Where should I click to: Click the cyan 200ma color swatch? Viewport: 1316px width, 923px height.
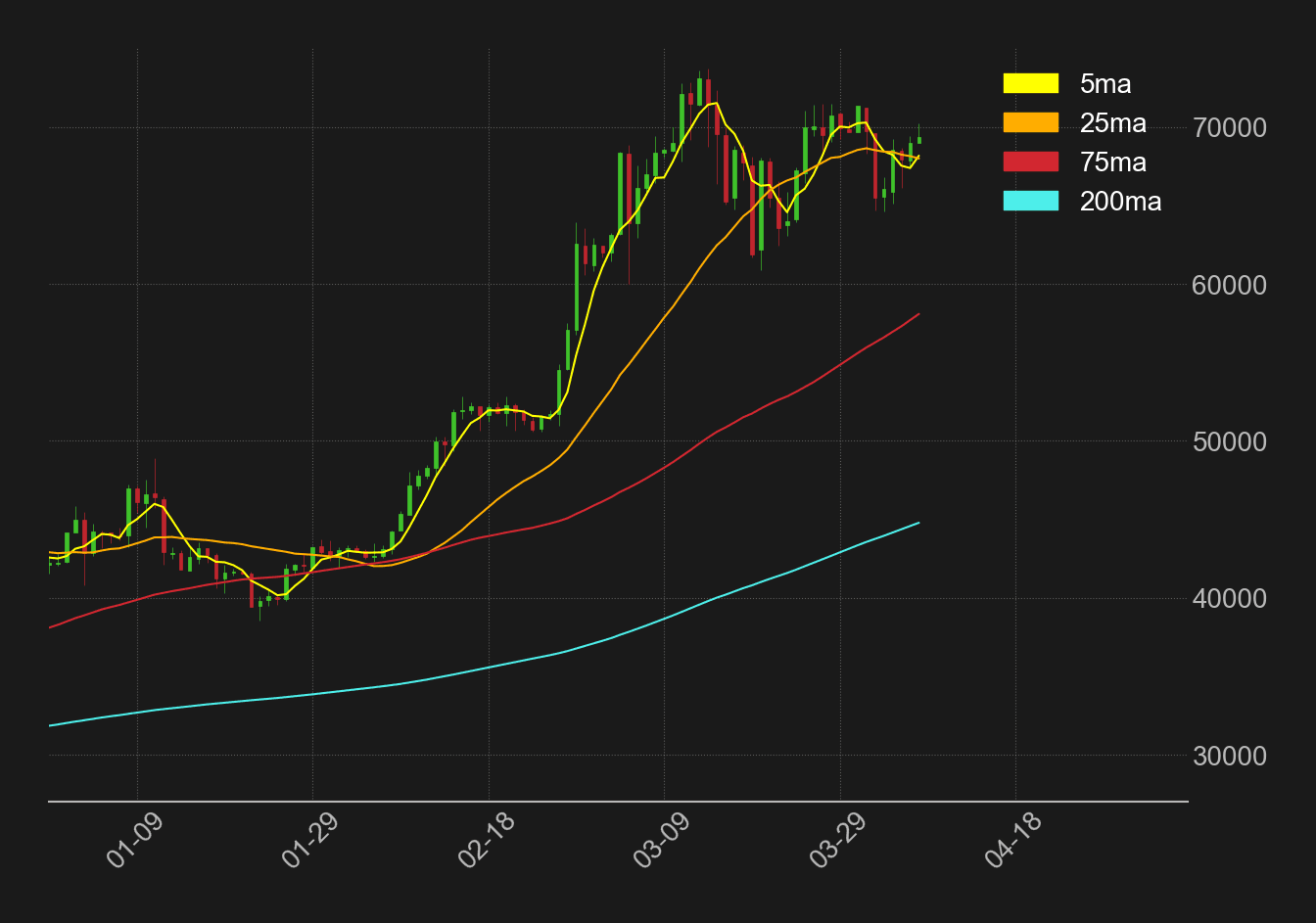point(1029,202)
